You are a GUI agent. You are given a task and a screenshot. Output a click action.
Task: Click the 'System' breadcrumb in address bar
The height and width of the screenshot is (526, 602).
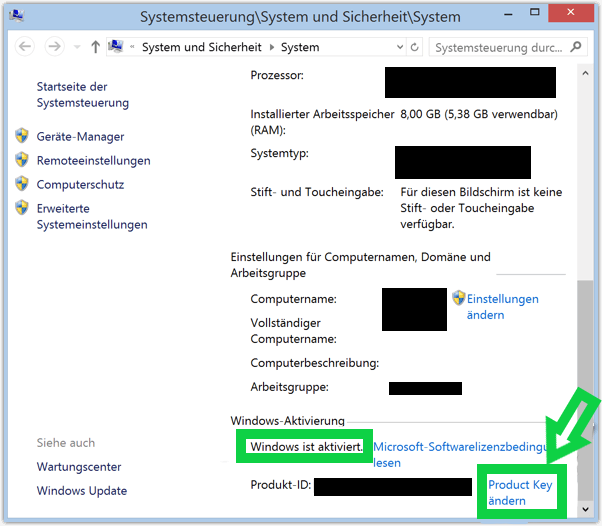click(300, 47)
